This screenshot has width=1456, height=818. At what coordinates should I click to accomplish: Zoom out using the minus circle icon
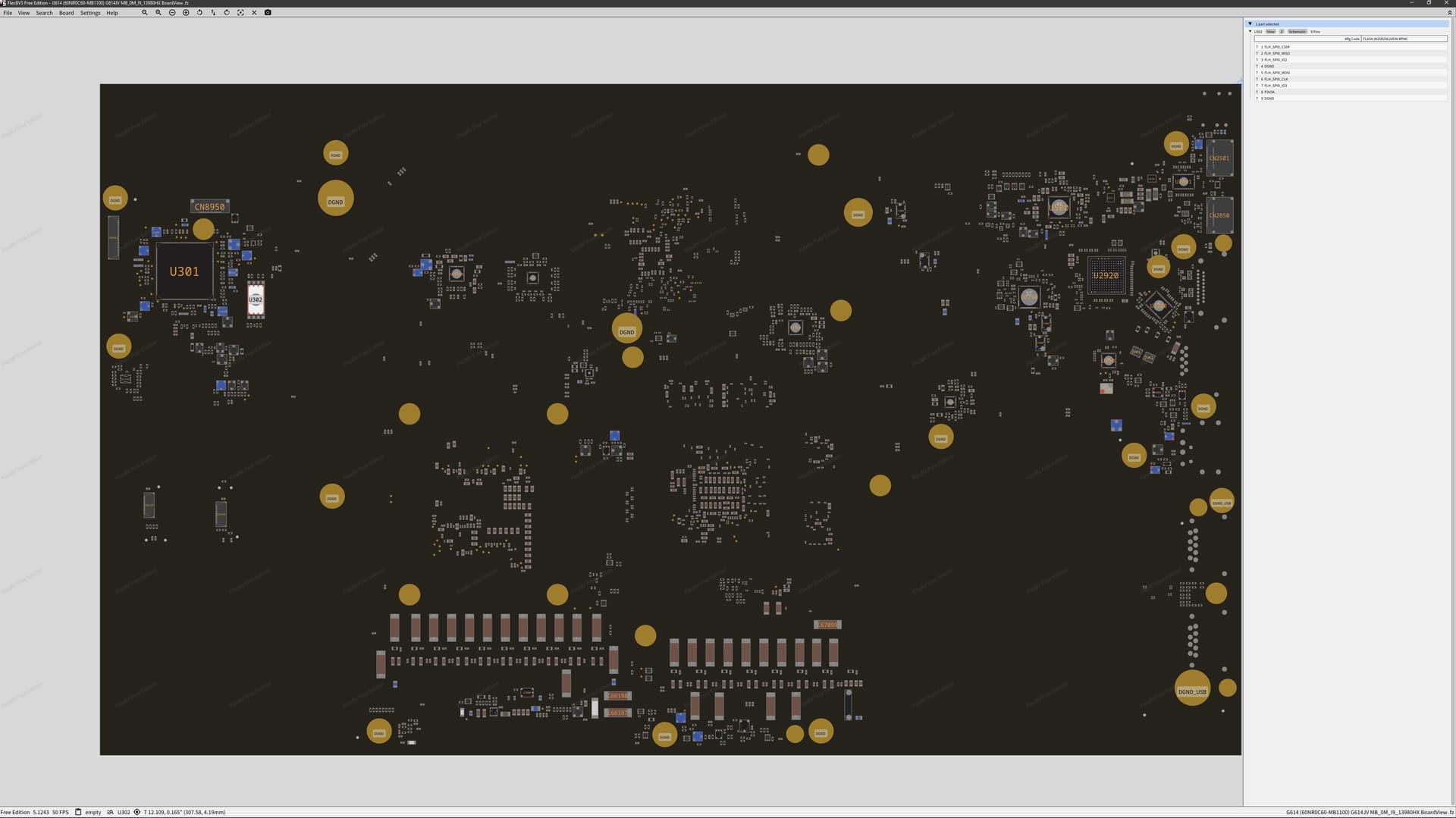(172, 13)
